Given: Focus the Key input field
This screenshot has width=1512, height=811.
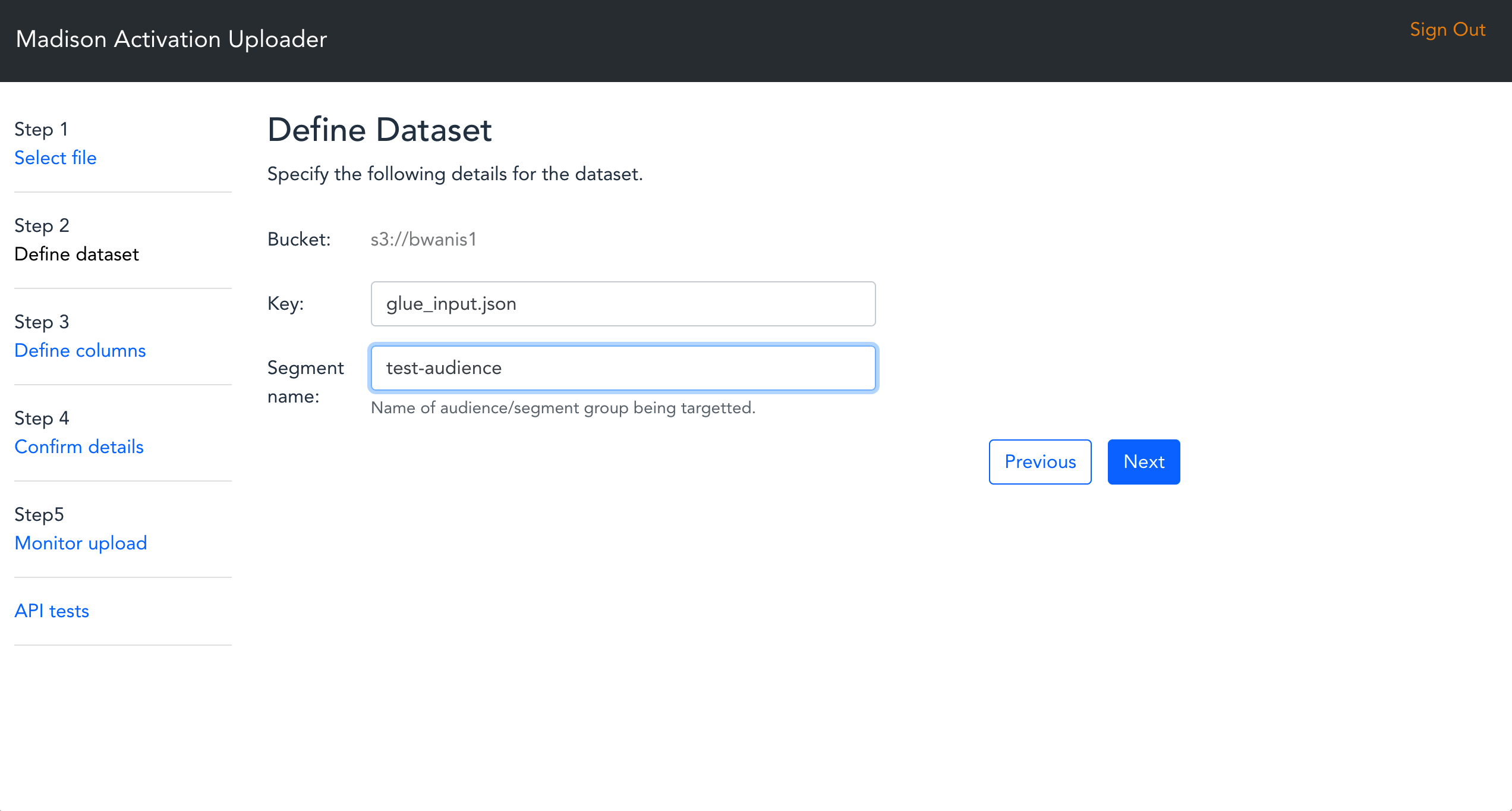Looking at the screenshot, I should [622, 304].
